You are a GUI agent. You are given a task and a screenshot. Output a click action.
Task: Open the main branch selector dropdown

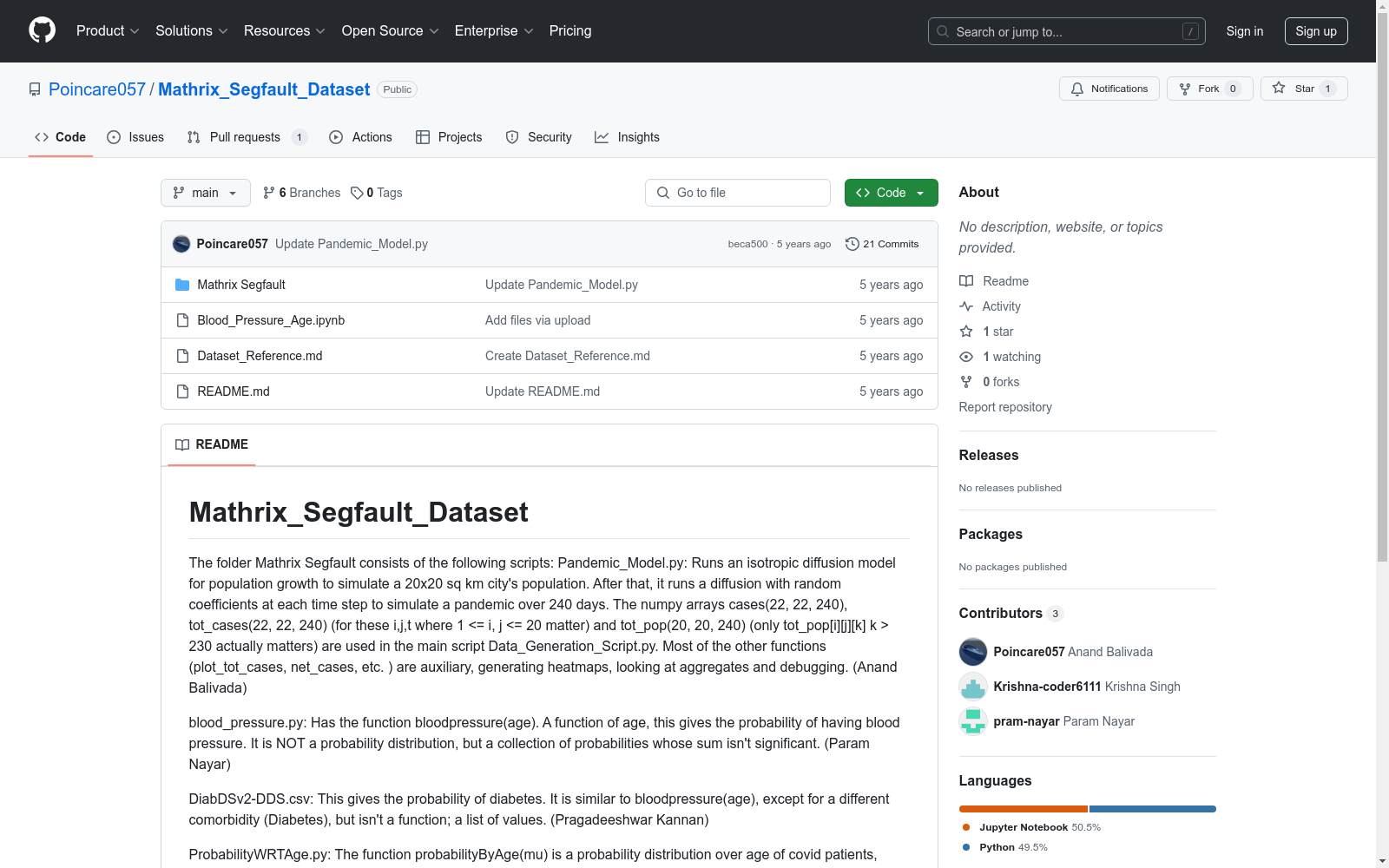[206, 193]
